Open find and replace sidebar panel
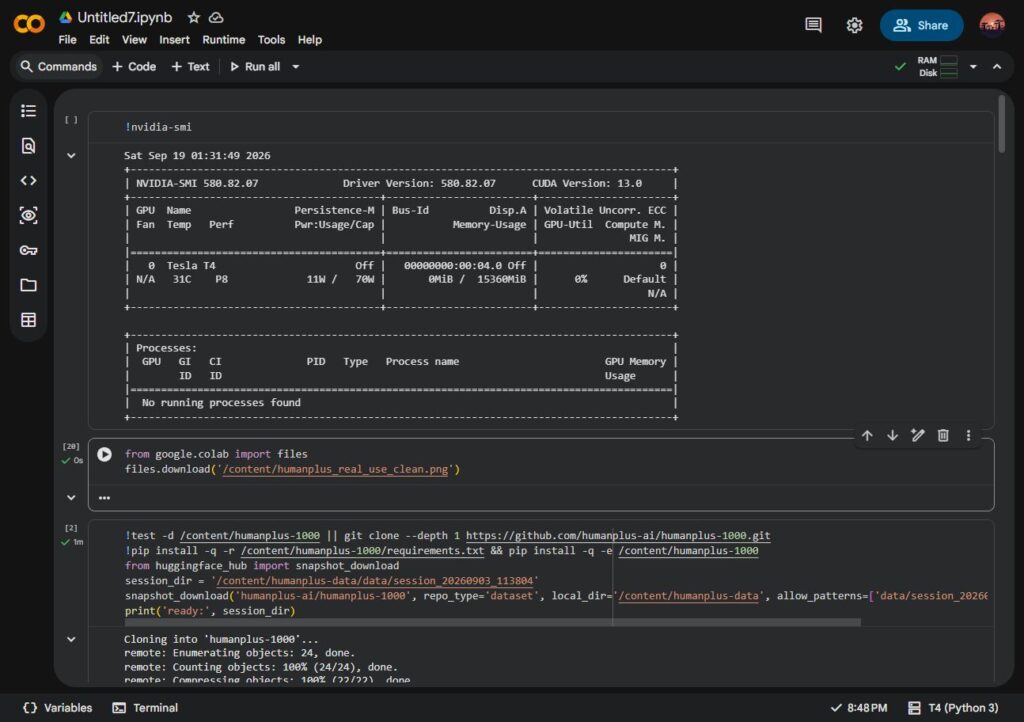 click(28, 146)
